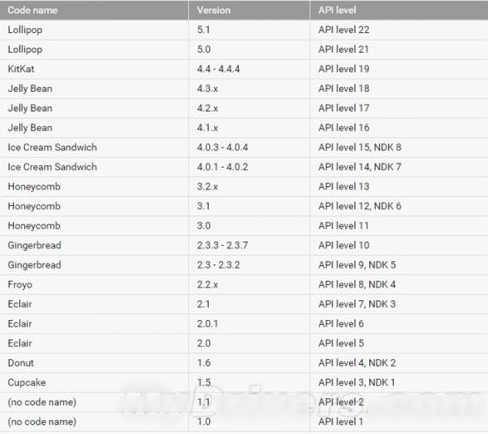Select Gingerbread 2.3.3 - 2.3.7 version cell

point(249,245)
